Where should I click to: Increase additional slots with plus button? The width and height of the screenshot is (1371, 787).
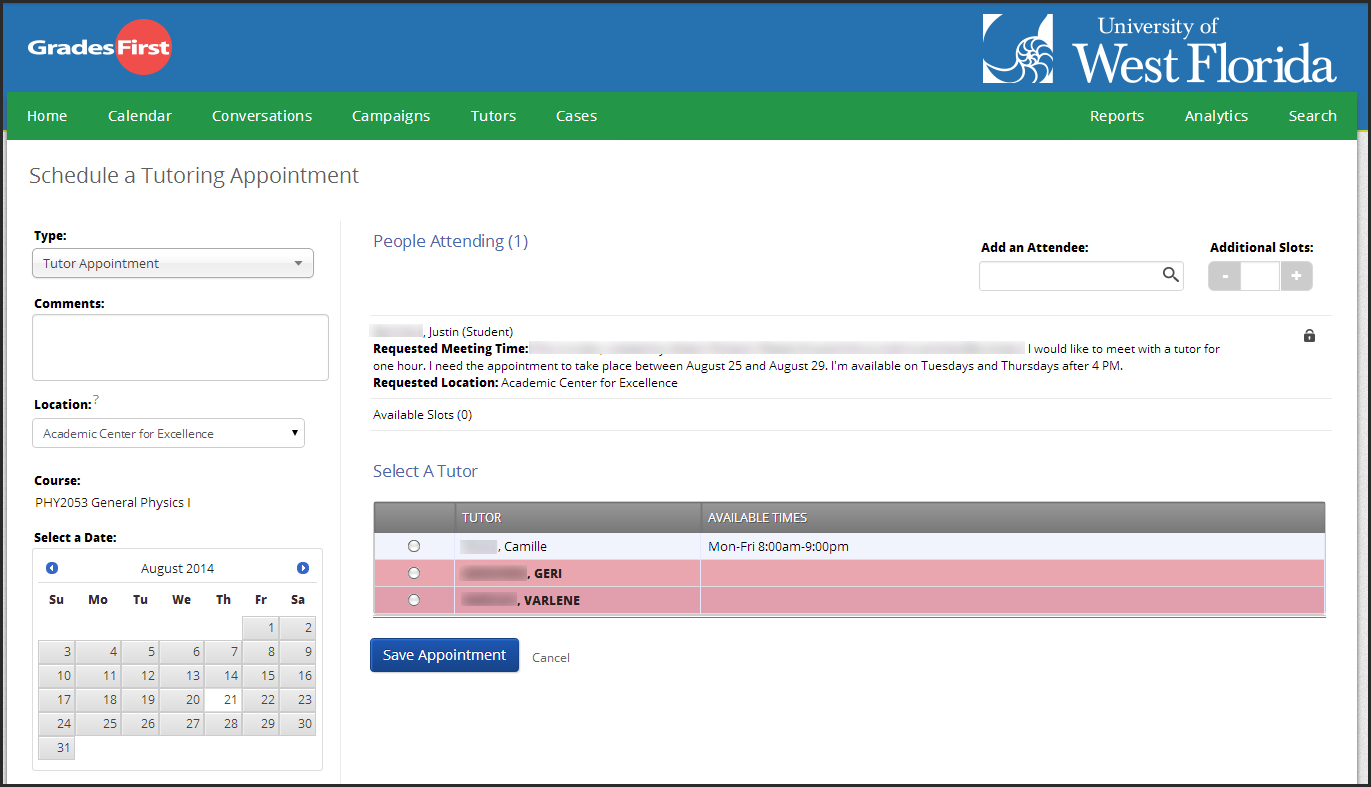(x=1295, y=276)
